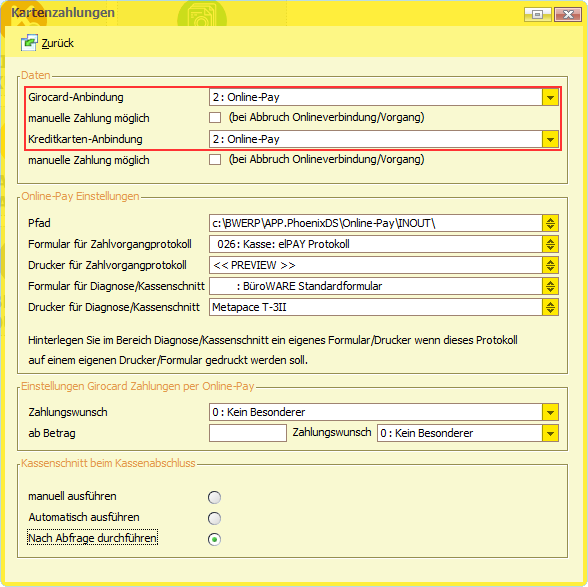The height and width of the screenshot is (587, 588).
Task: Click the Zahlungswunsch field next to ab Betrag
Action: (x=460, y=434)
